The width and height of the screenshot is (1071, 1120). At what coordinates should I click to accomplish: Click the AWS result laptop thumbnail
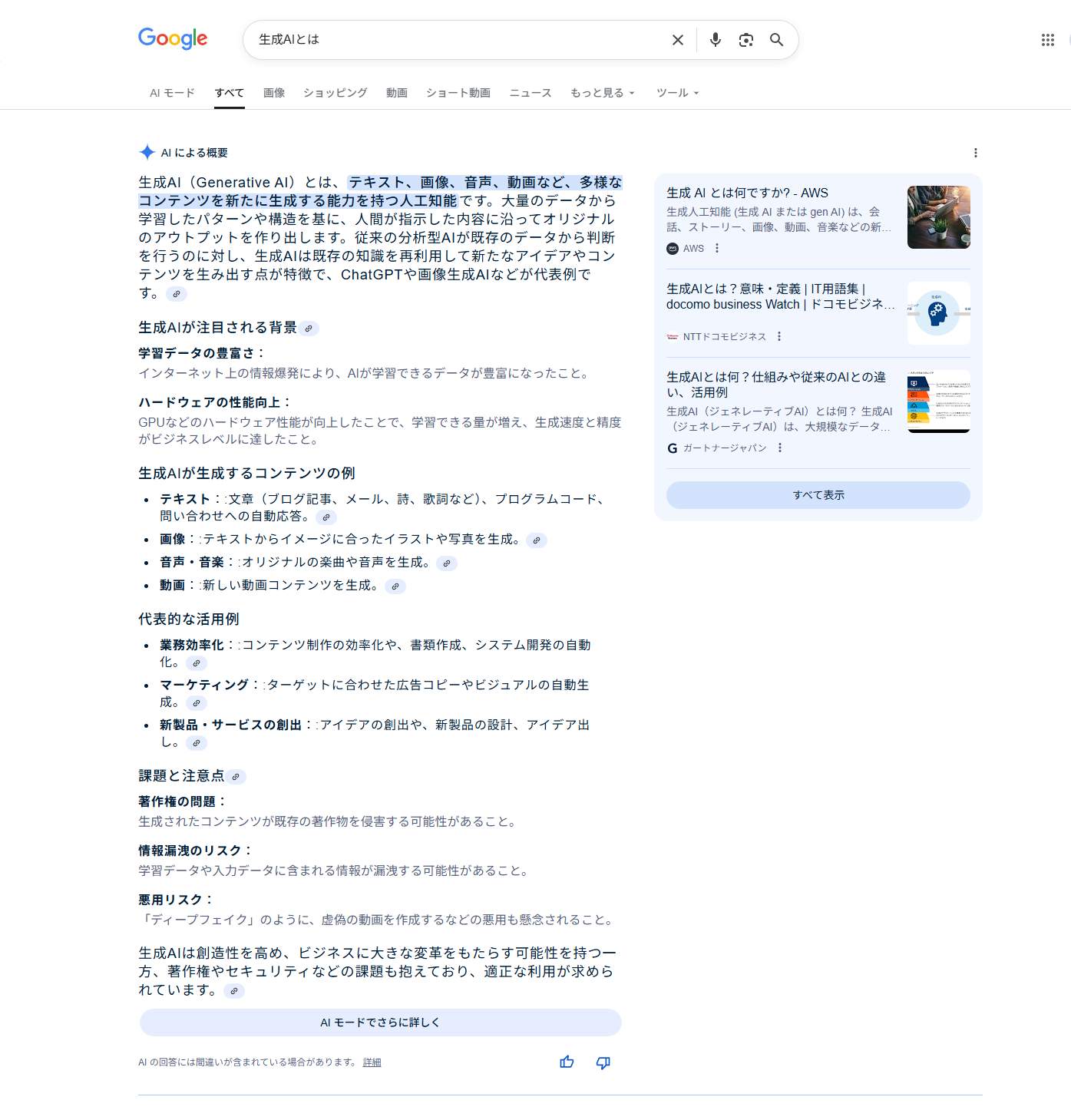[x=939, y=217]
